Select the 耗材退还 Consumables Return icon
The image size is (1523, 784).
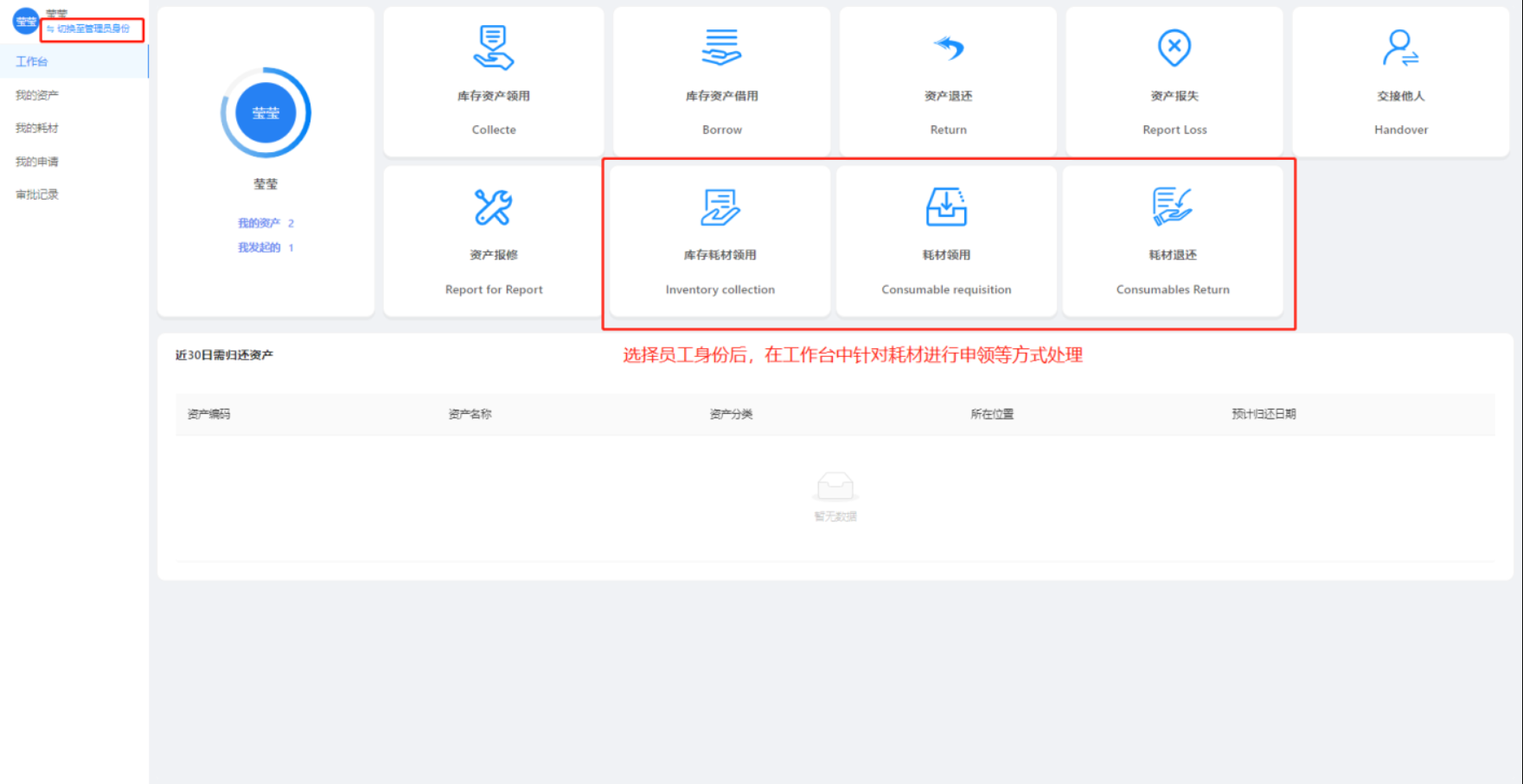1172,207
